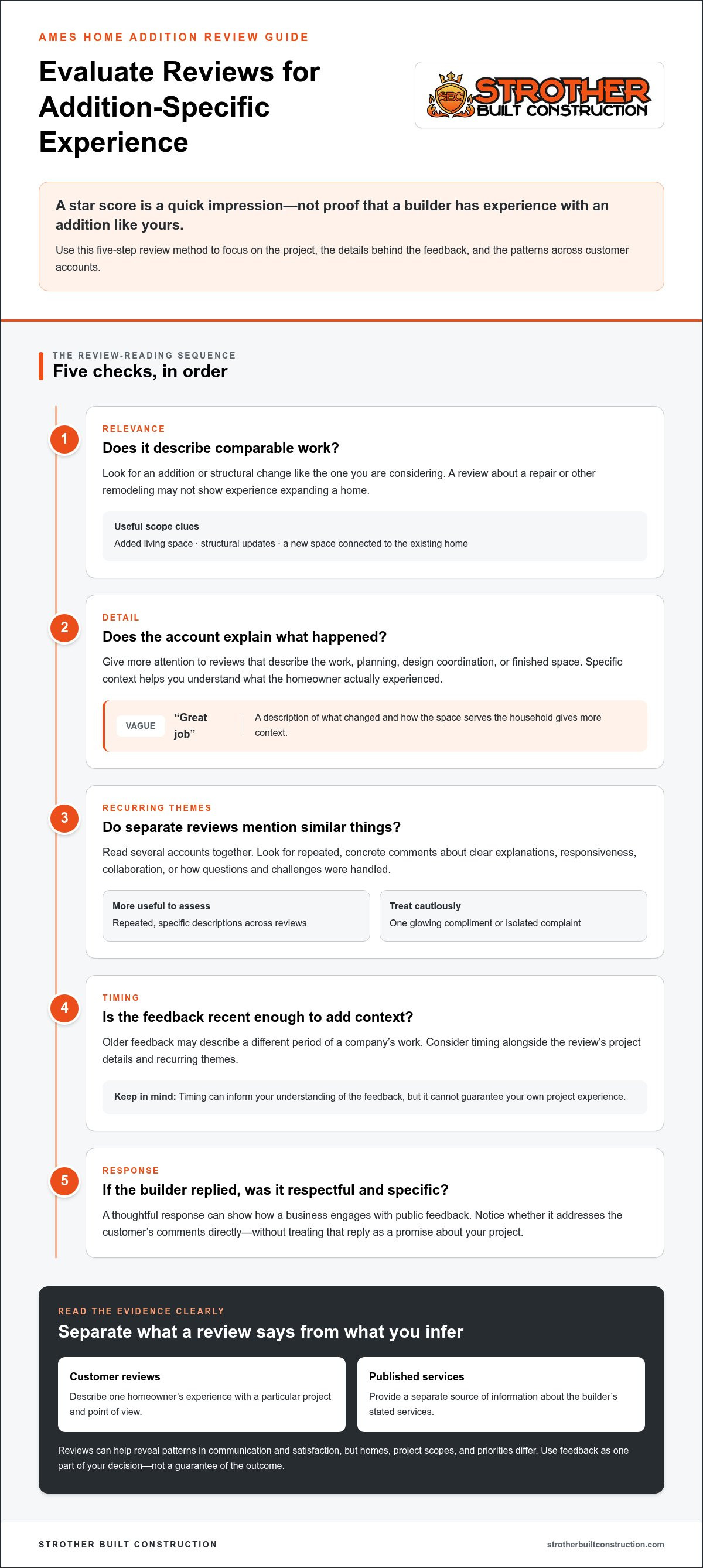Screen dimensions: 703x1568
Task: Select the step 2 numbered circle
Action: (64, 628)
